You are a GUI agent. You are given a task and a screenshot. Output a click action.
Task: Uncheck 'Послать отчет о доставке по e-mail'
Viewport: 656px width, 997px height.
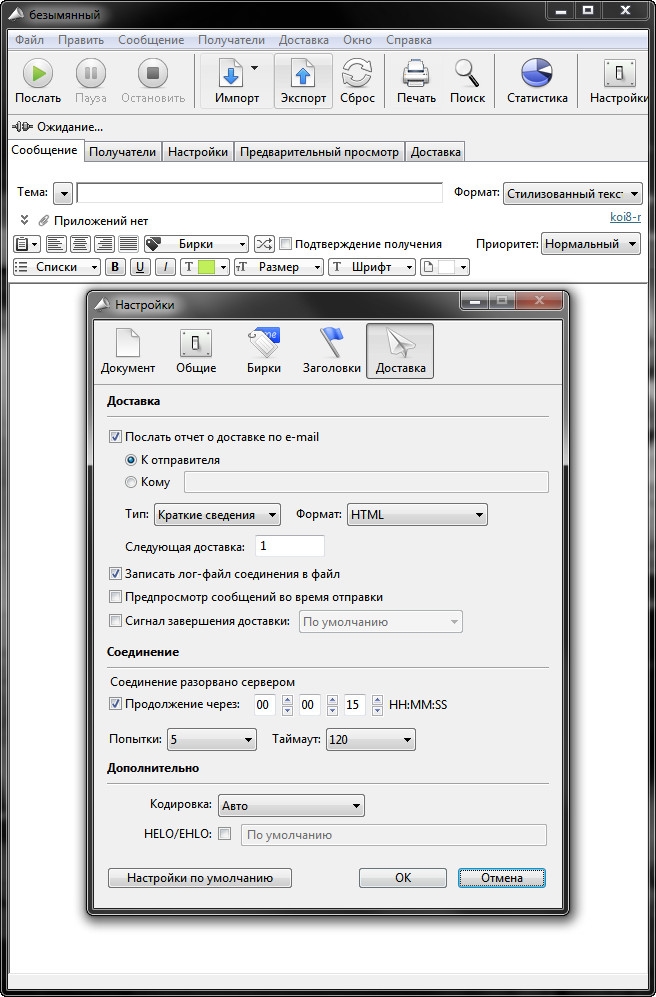point(115,437)
